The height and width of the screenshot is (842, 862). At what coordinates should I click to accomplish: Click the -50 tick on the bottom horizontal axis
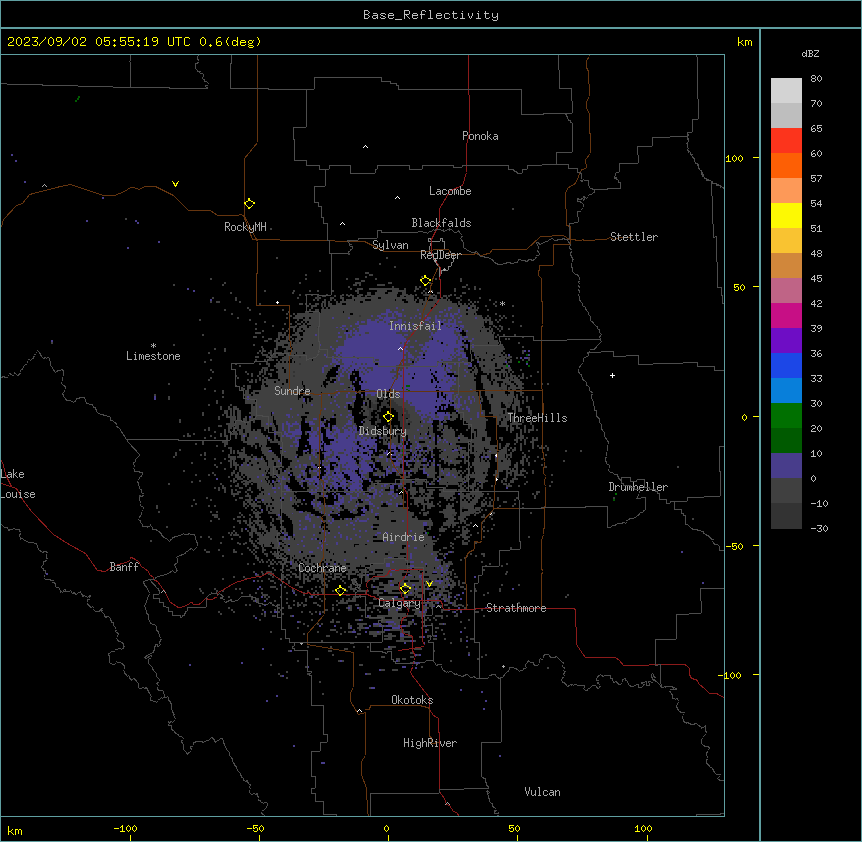point(255,828)
